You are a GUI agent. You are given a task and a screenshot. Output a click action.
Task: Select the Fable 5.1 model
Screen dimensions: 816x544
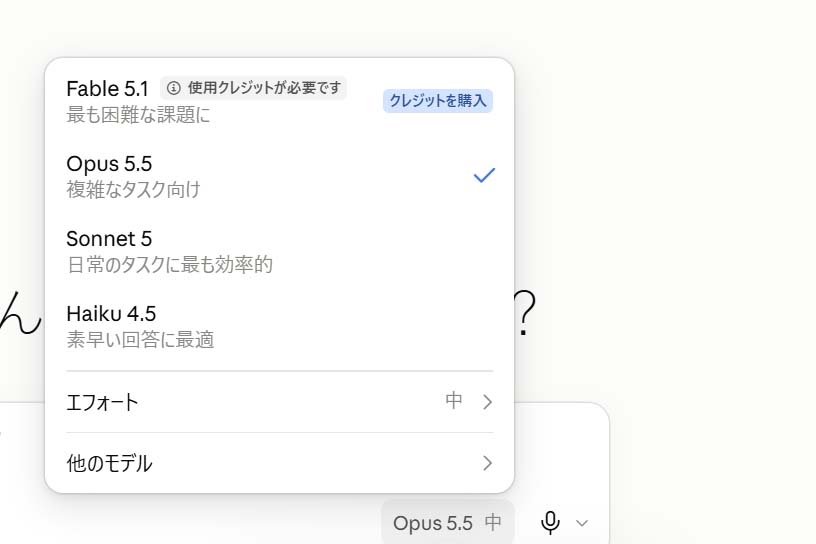click(x=279, y=100)
